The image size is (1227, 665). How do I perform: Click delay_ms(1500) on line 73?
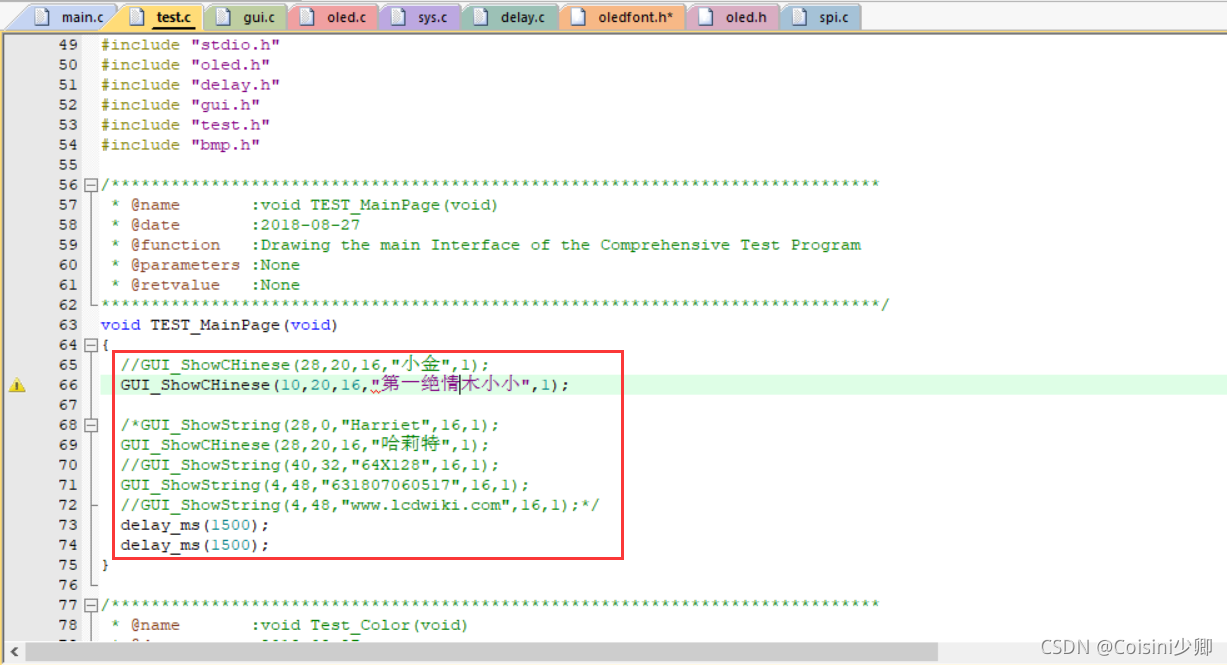tap(195, 525)
